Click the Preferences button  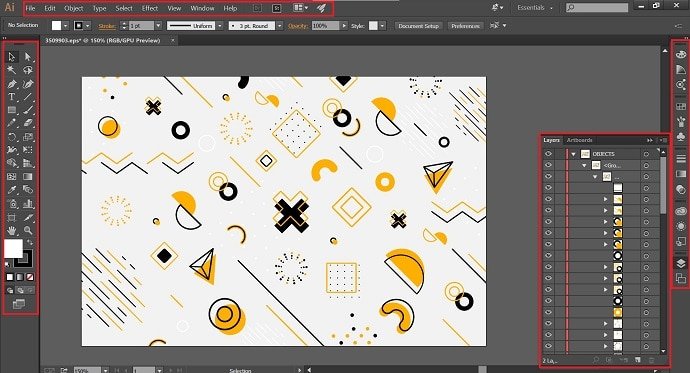[465, 26]
